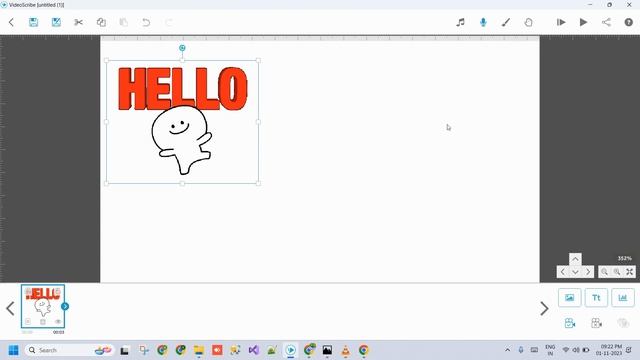Viewport: 640px width, 360px height.
Task: Fit the canvas to screen
Action: [629, 272]
